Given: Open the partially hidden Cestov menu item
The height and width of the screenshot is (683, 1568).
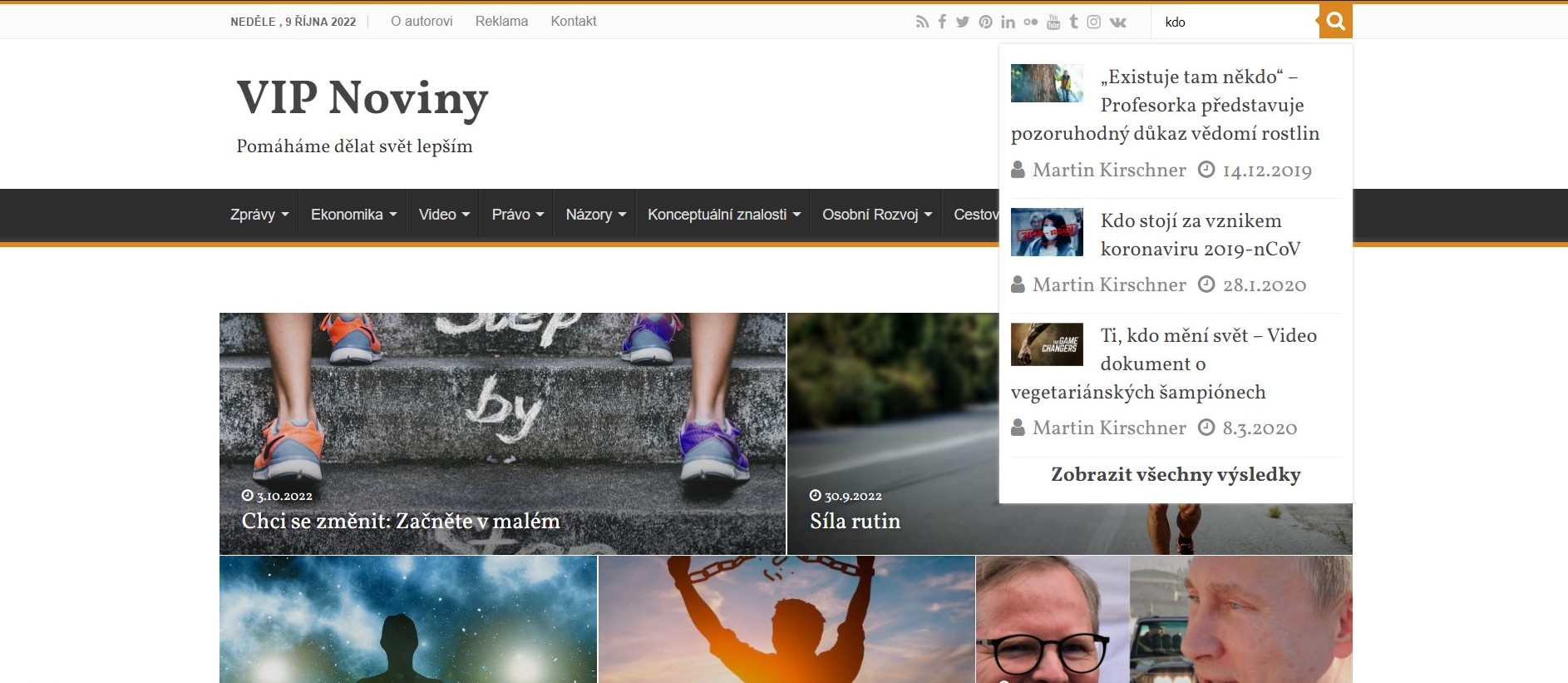Looking at the screenshot, I should pos(976,215).
